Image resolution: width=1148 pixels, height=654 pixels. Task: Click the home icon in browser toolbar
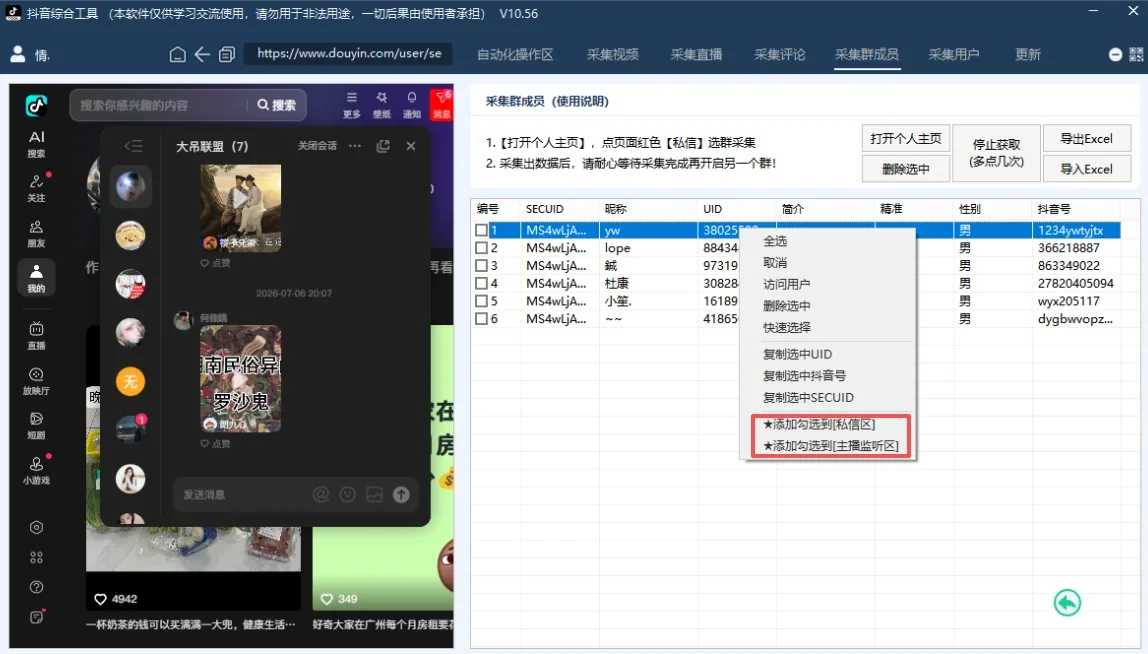tap(177, 54)
